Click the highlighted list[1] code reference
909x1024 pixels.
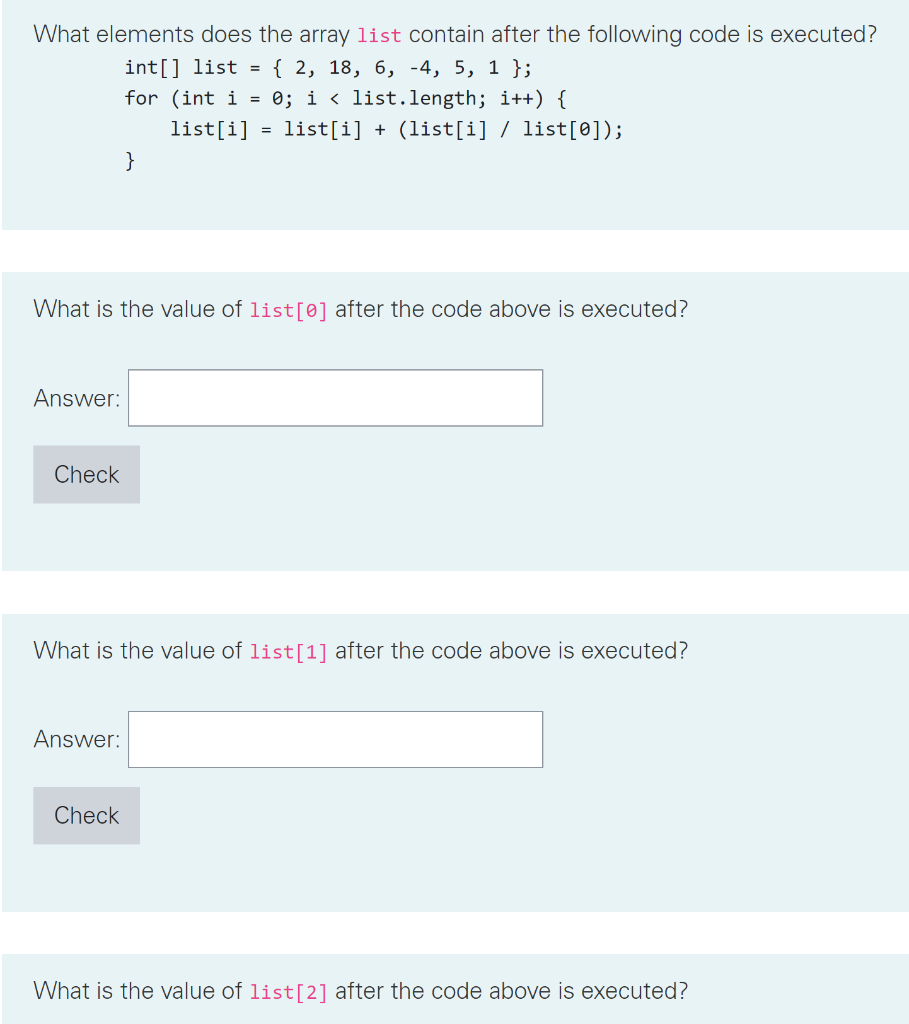[287, 651]
